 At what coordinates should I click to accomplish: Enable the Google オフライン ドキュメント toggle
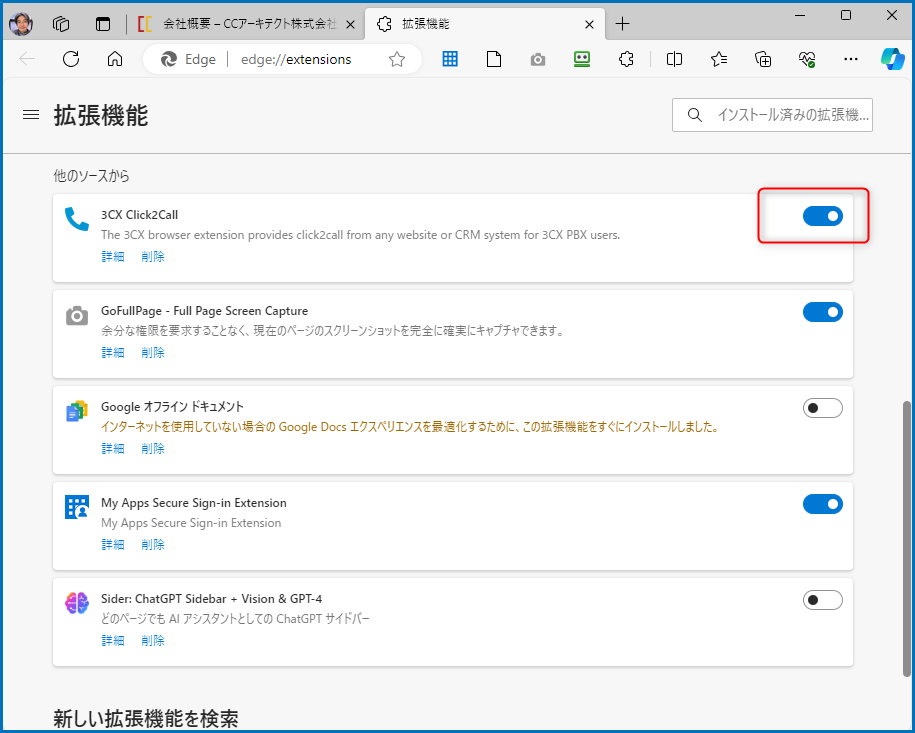point(823,408)
